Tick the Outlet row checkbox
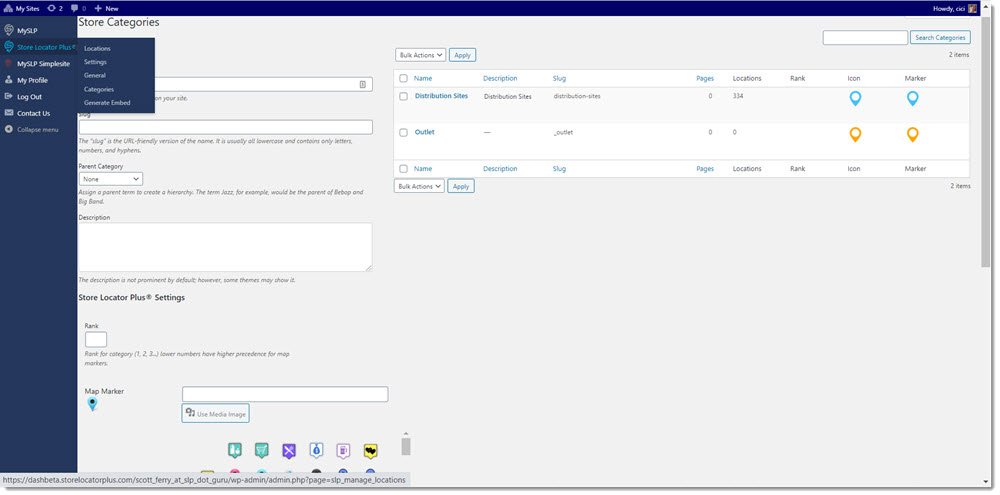The height and width of the screenshot is (495, 1000). 403,133
